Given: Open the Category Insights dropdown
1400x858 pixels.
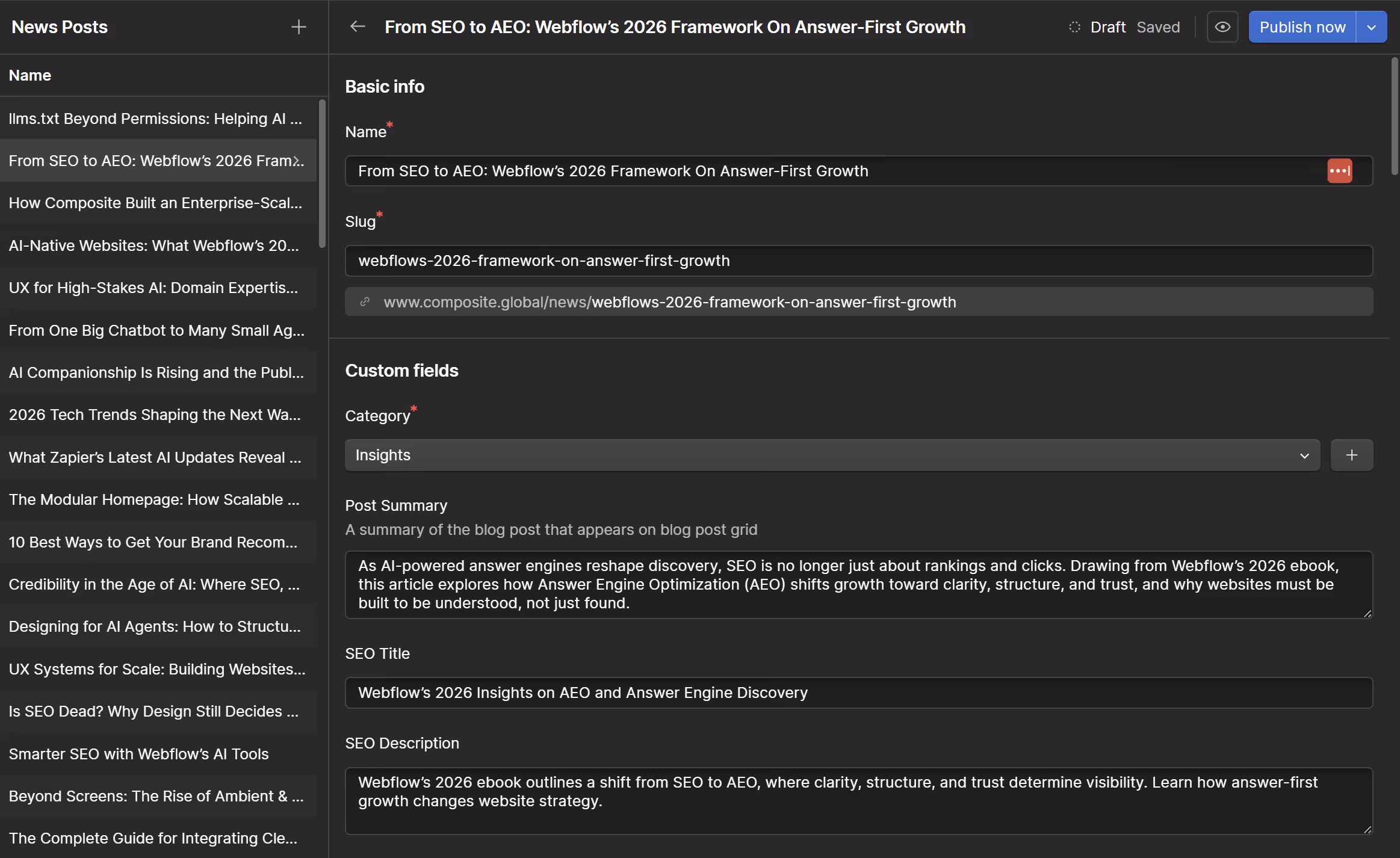Looking at the screenshot, I should pos(832,455).
